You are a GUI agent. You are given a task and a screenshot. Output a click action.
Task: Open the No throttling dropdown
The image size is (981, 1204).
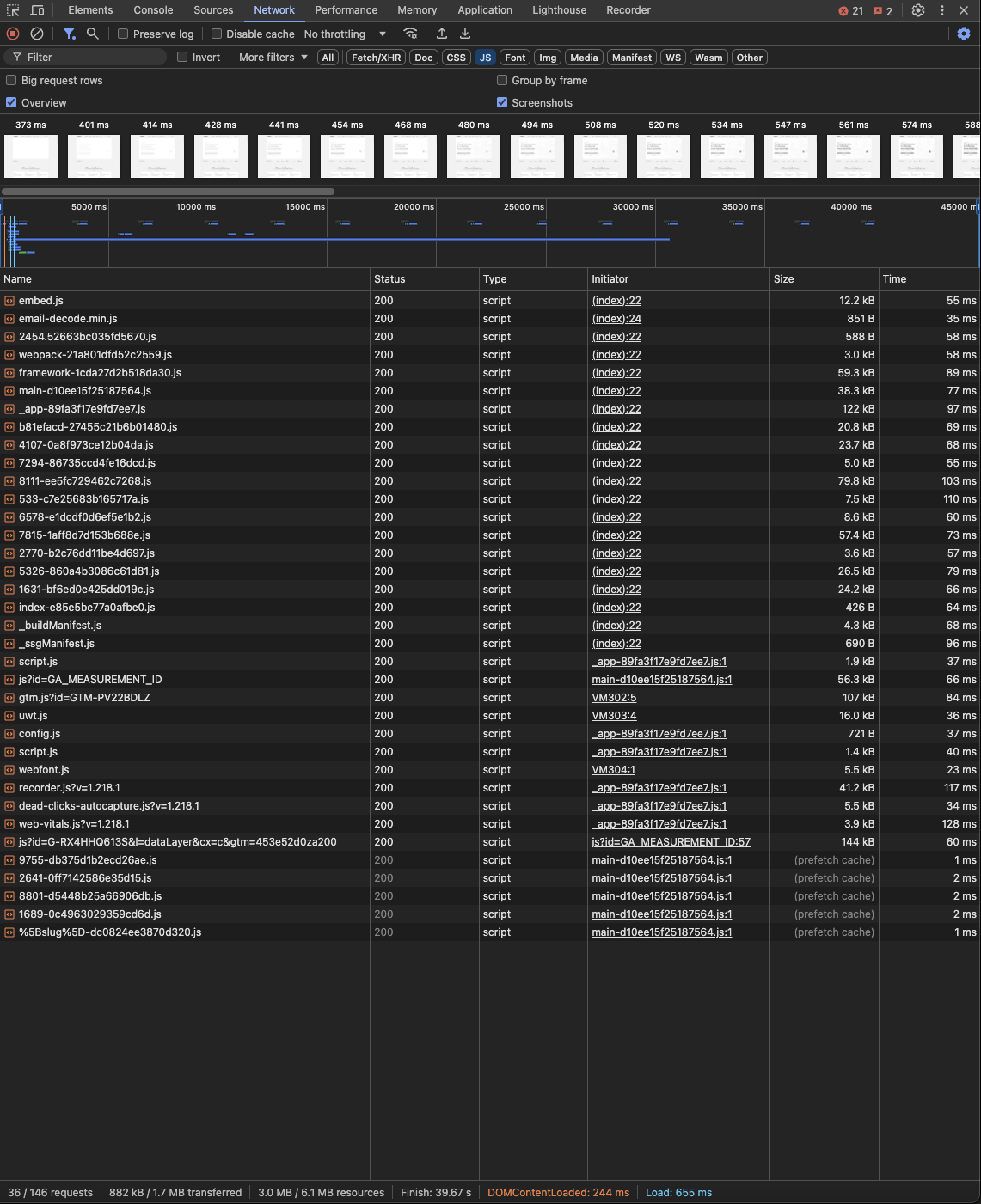click(x=345, y=34)
